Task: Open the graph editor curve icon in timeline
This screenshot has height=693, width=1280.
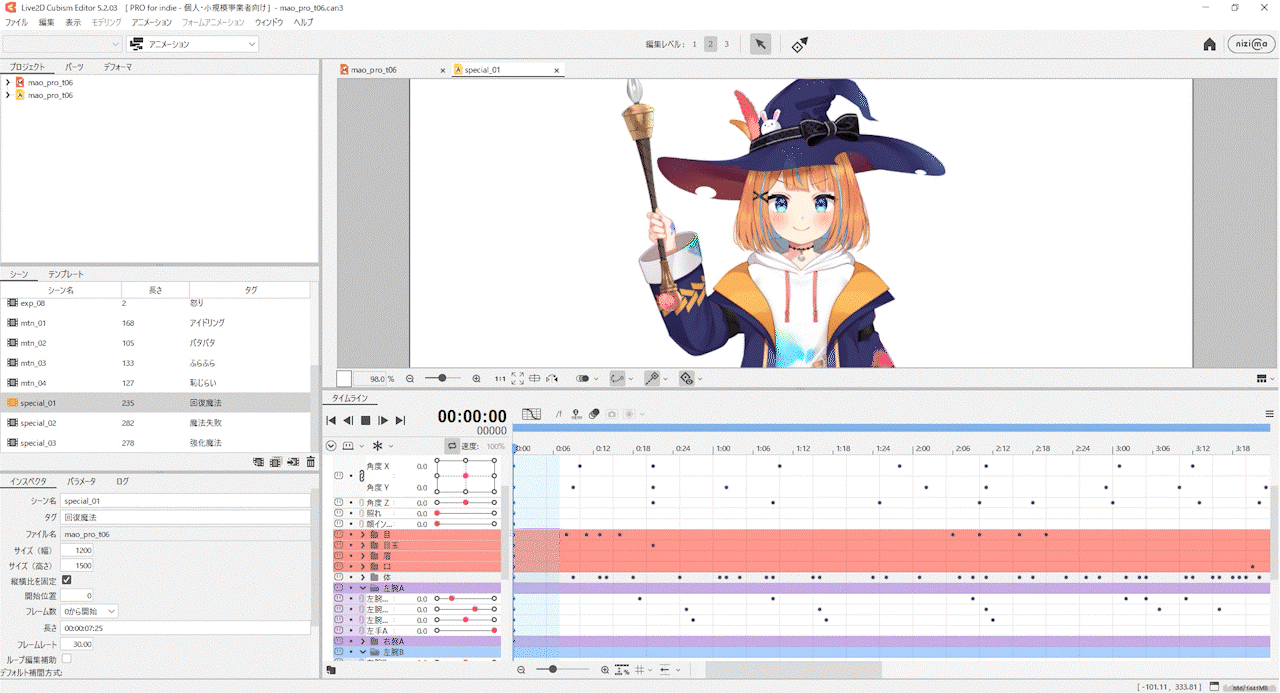Action: coord(532,414)
